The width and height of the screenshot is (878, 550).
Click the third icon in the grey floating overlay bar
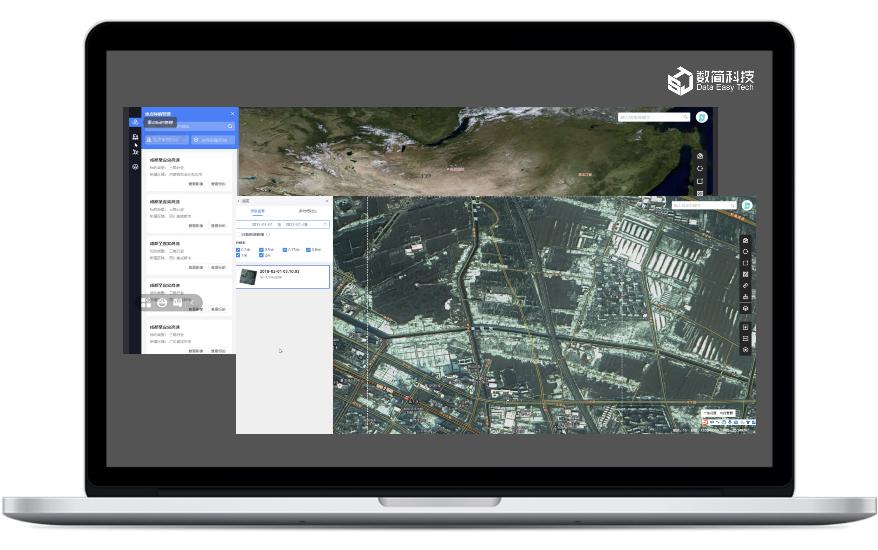(178, 303)
